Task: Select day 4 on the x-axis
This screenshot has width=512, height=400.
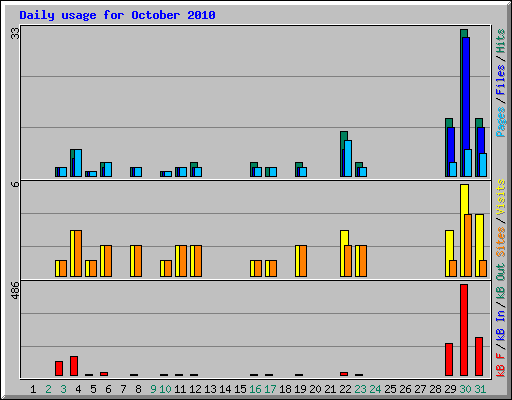Action: 78,389
